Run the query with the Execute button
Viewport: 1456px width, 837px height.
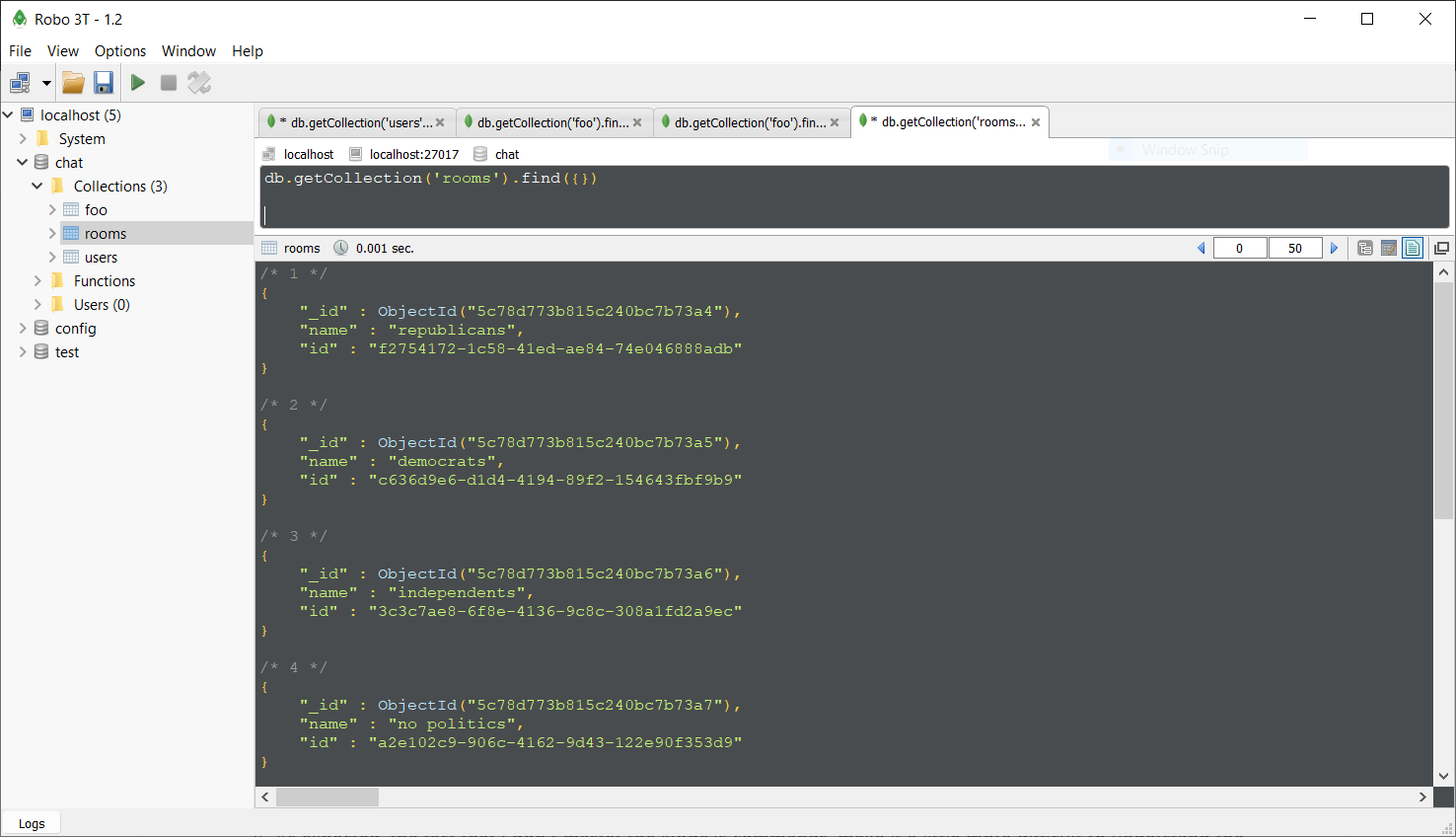(138, 83)
